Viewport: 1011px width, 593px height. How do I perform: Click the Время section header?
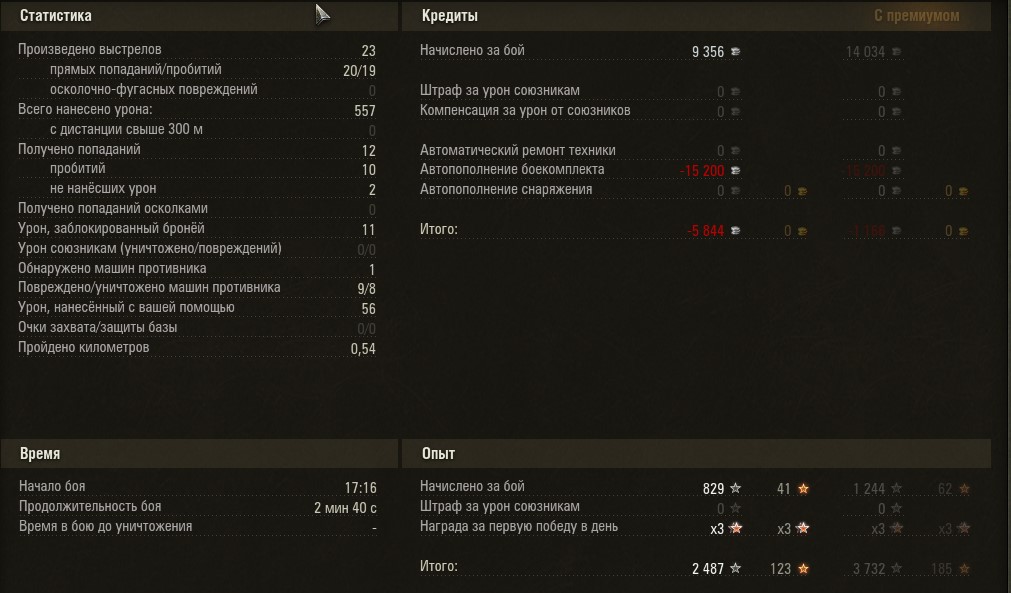[x=40, y=454]
